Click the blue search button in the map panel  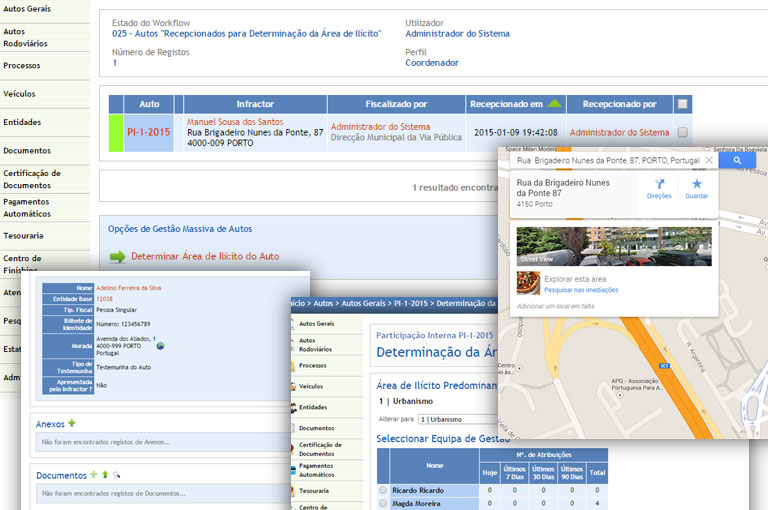point(737,160)
